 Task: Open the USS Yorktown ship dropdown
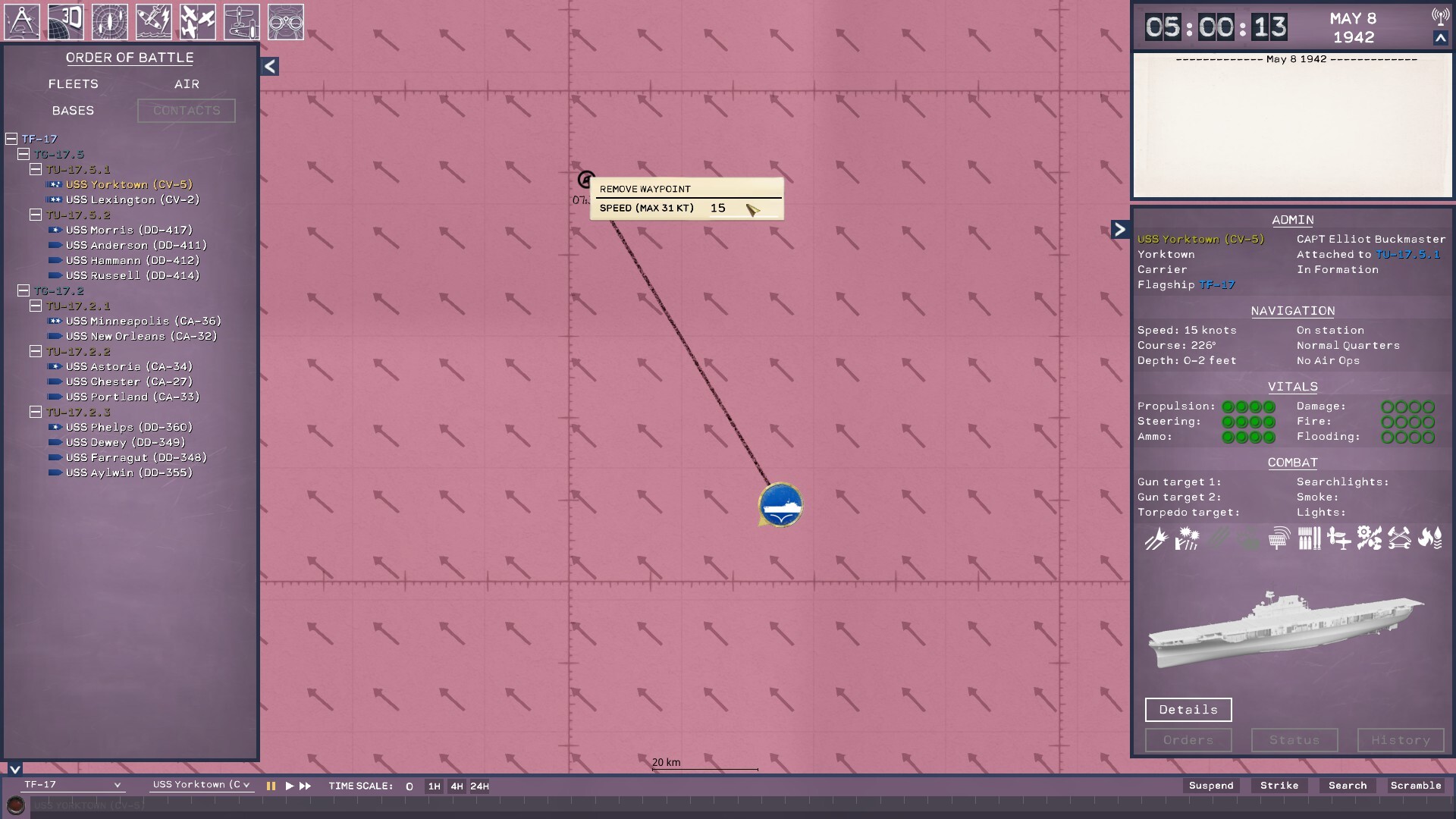201,785
